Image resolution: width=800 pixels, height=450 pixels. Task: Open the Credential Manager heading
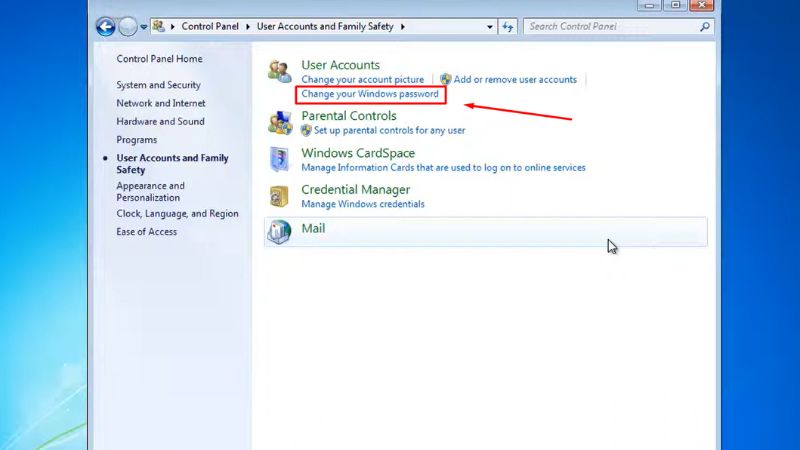click(x=356, y=189)
